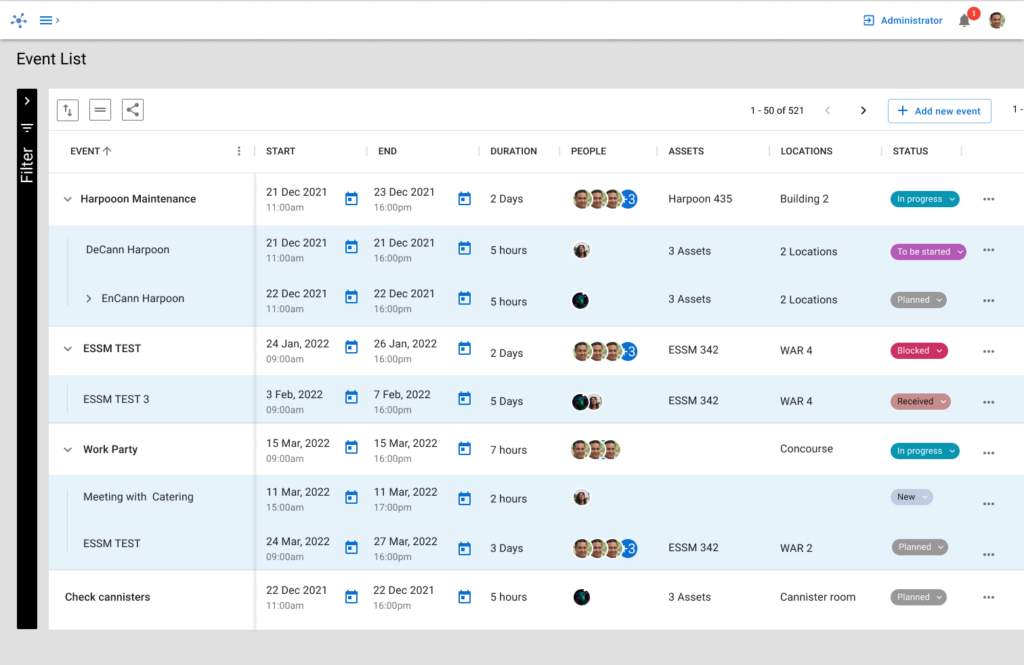Go to next page of events

tap(863, 111)
